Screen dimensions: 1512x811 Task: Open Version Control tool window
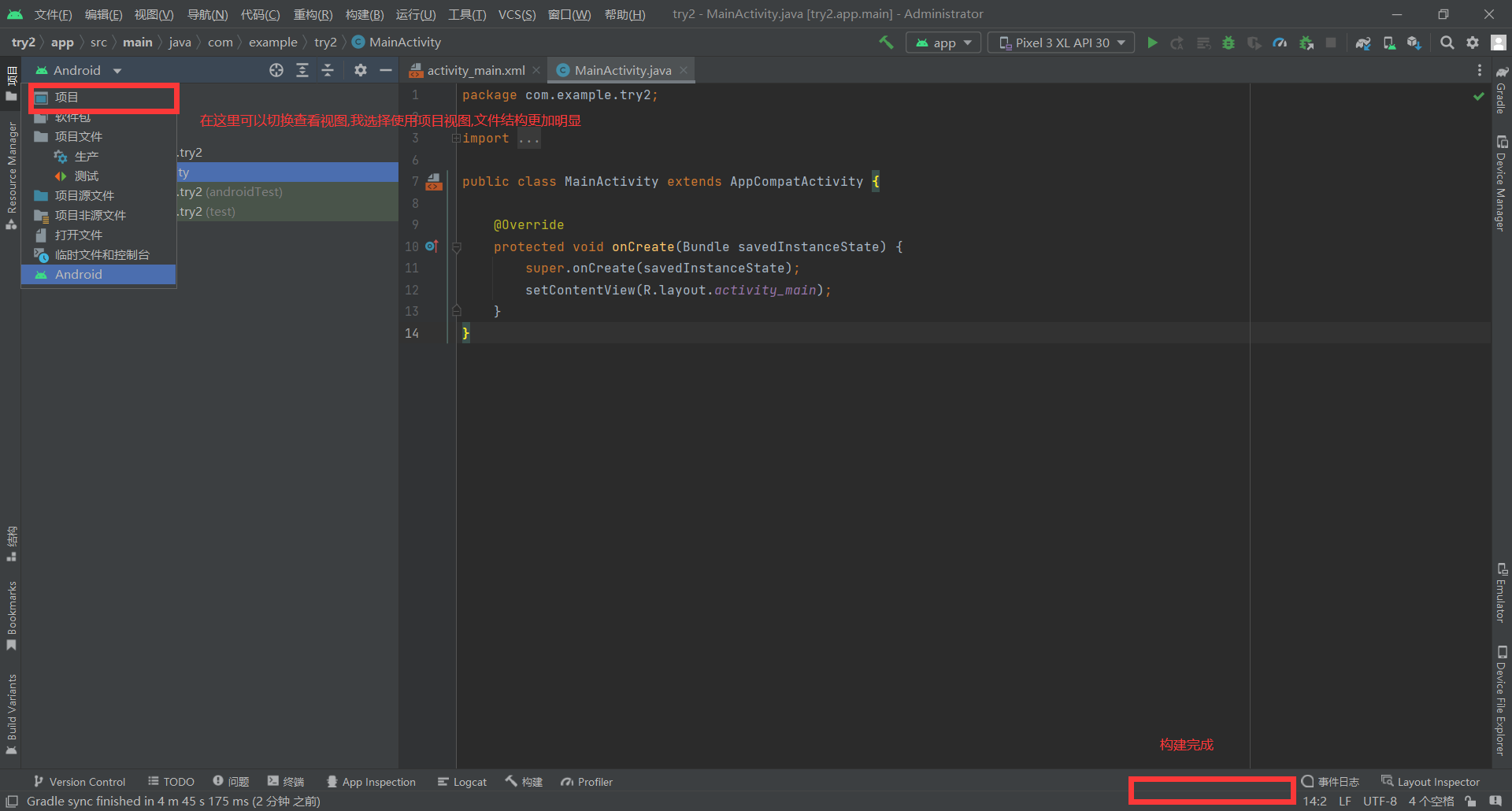(80, 782)
